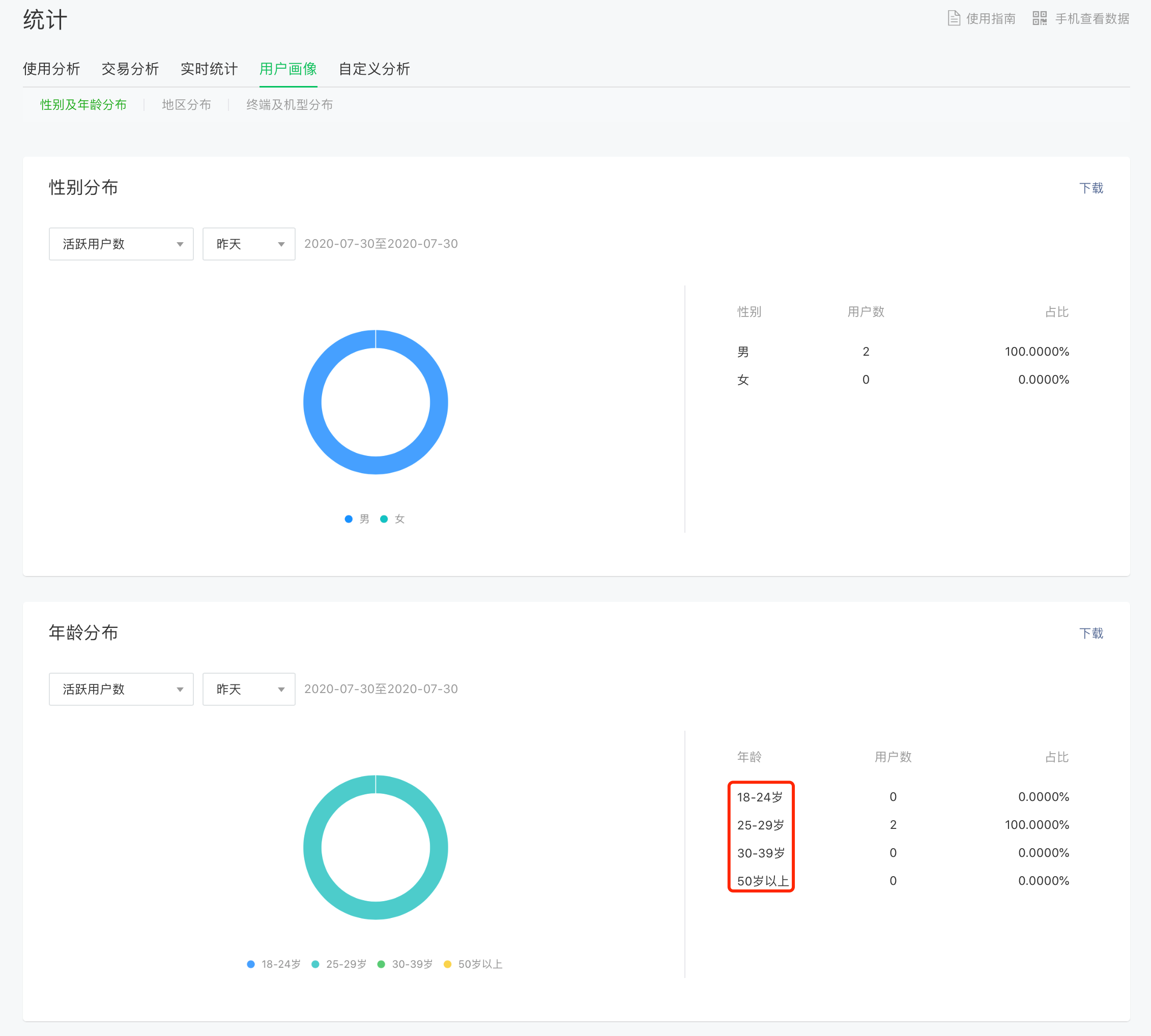Open 昨天 date dropdown in gender section
1151x1036 pixels.
[x=249, y=244]
